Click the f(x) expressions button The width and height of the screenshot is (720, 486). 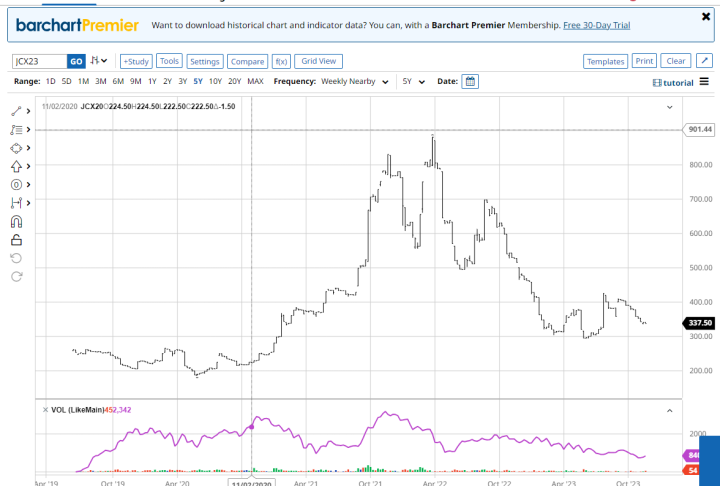(x=281, y=61)
